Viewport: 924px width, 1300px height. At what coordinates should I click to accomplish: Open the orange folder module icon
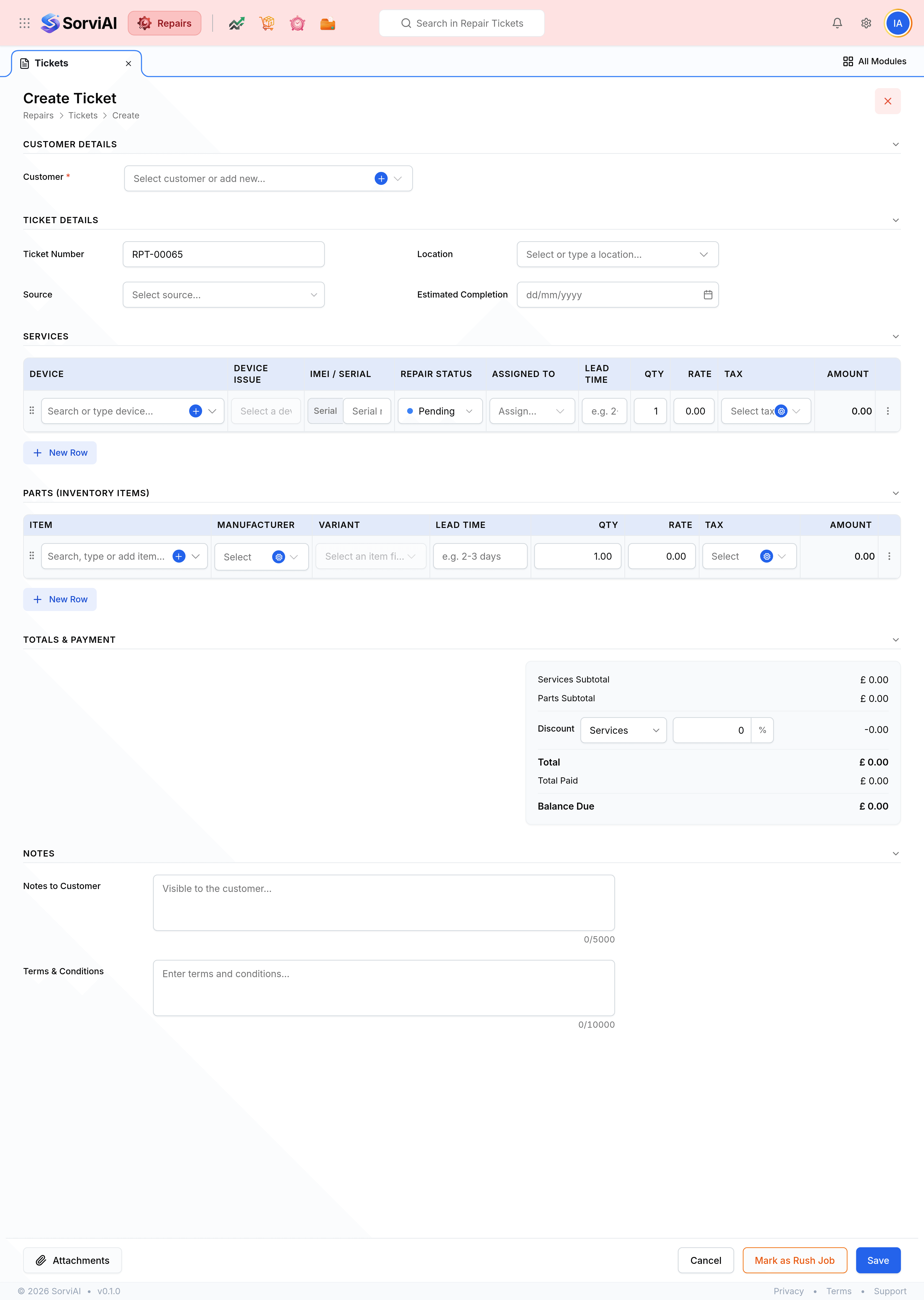coord(328,23)
